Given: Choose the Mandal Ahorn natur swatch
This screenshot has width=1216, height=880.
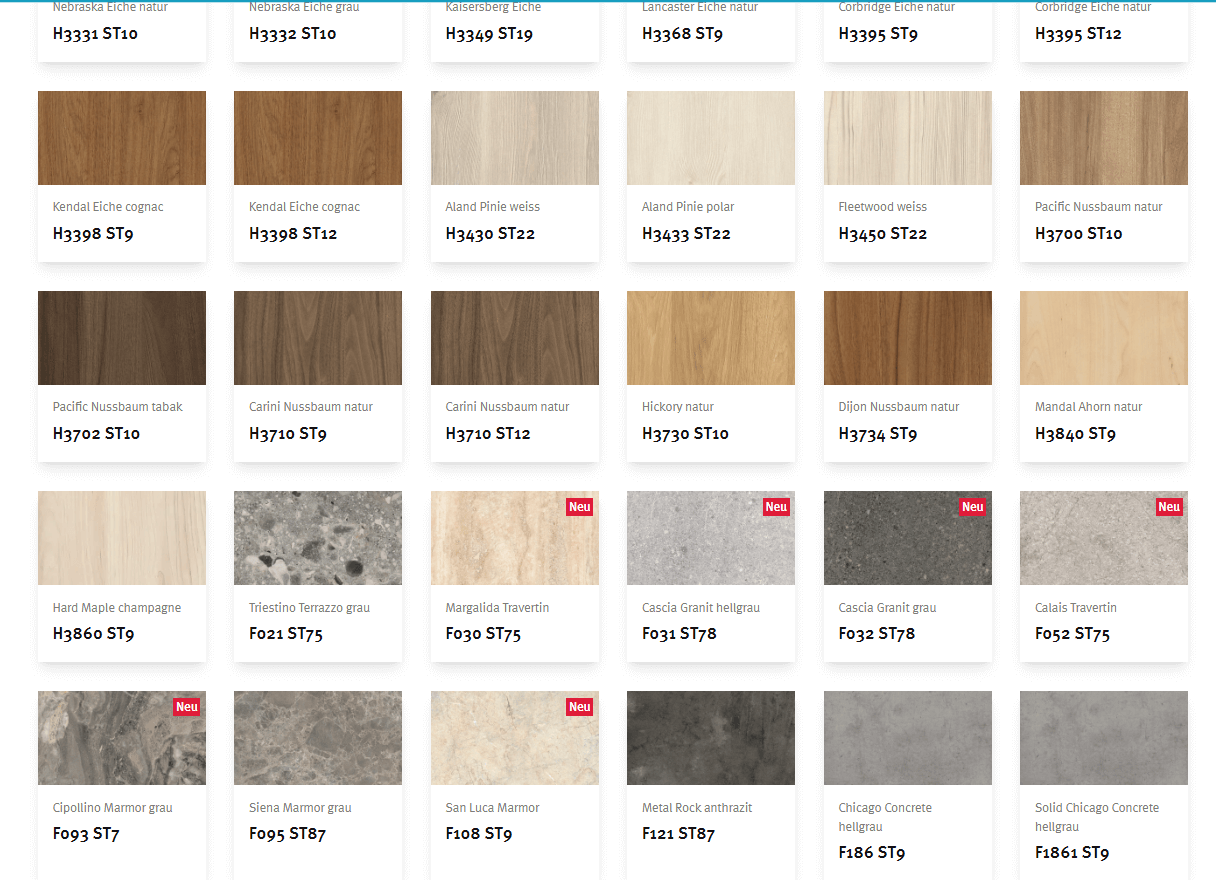Looking at the screenshot, I should (1104, 338).
